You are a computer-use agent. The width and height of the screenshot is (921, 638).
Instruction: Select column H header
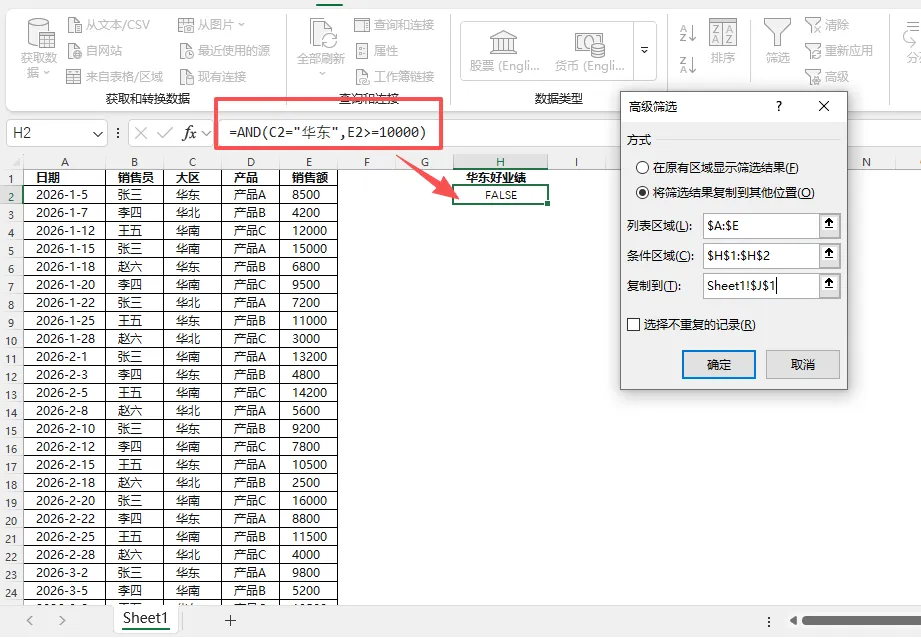[500, 162]
